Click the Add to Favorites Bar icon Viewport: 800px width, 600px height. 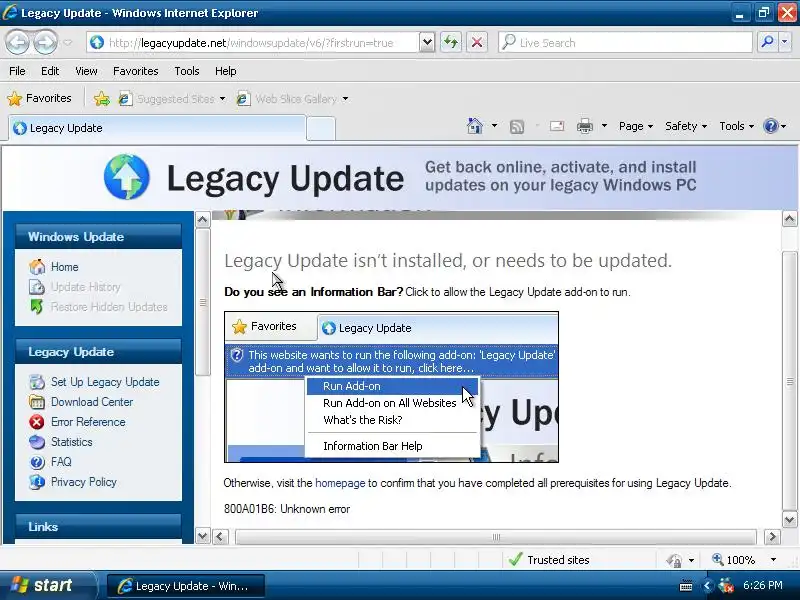102,98
